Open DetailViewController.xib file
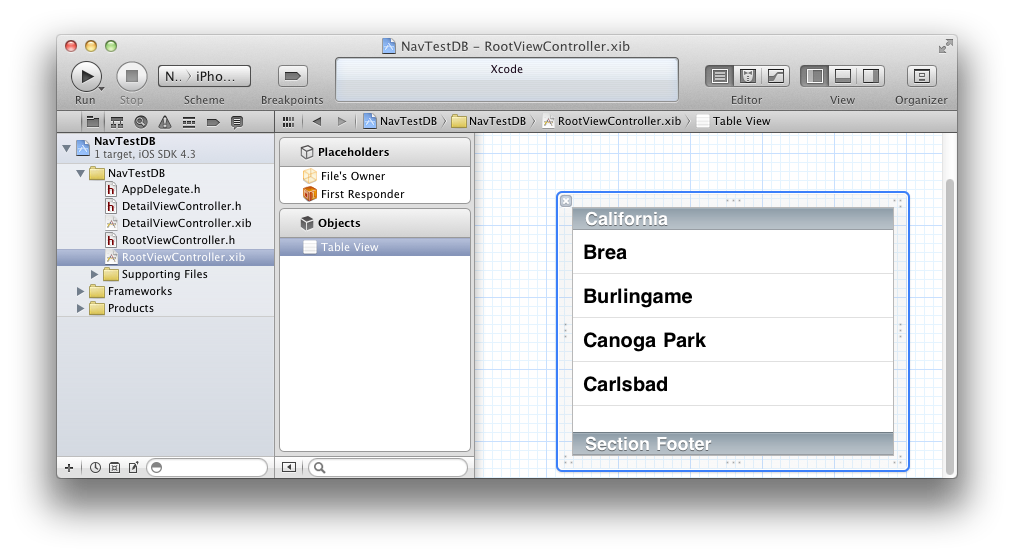Viewport: 1014px width, 557px height. click(x=166, y=223)
